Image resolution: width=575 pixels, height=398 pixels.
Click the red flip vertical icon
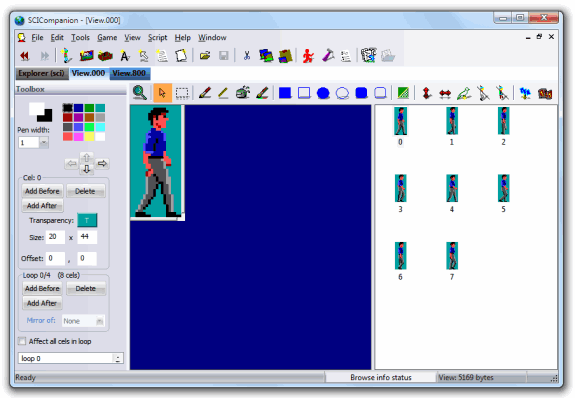(x=426, y=93)
